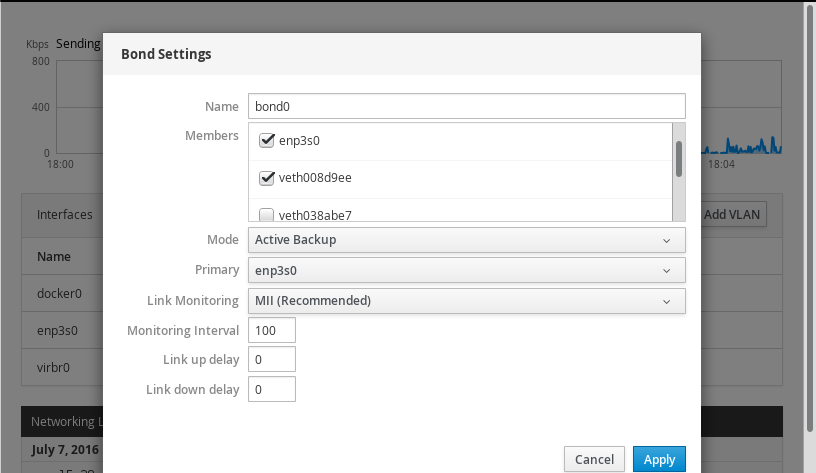Open the Link Monitoring dropdown
The width and height of the screenshot is (816, 473).
pyautogui.click(x=466, y=300)
